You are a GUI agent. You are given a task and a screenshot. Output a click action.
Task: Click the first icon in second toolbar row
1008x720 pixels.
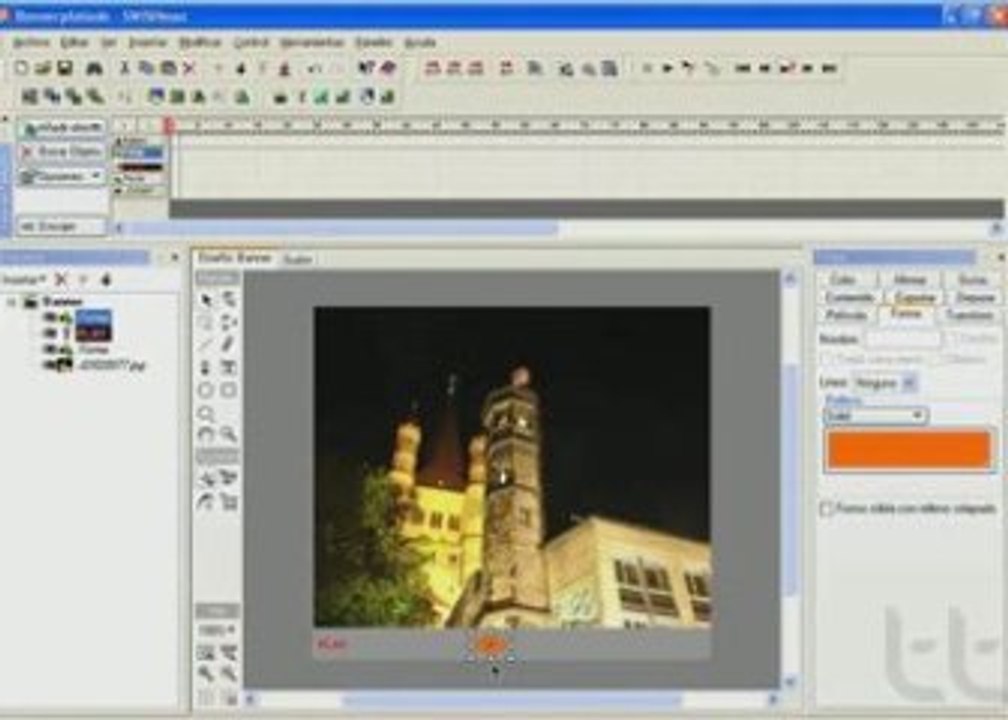[x=29, y=96]
